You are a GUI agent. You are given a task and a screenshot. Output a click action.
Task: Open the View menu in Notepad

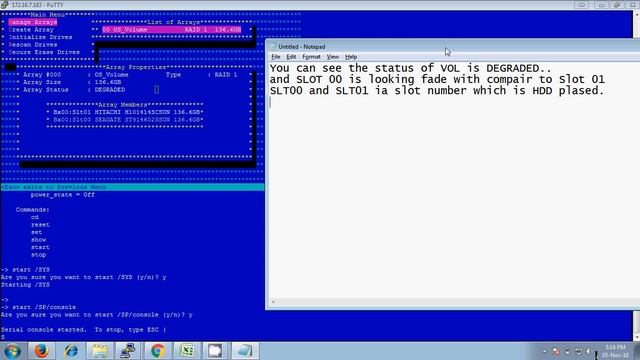pyautogui.click(x=333, y=57)
